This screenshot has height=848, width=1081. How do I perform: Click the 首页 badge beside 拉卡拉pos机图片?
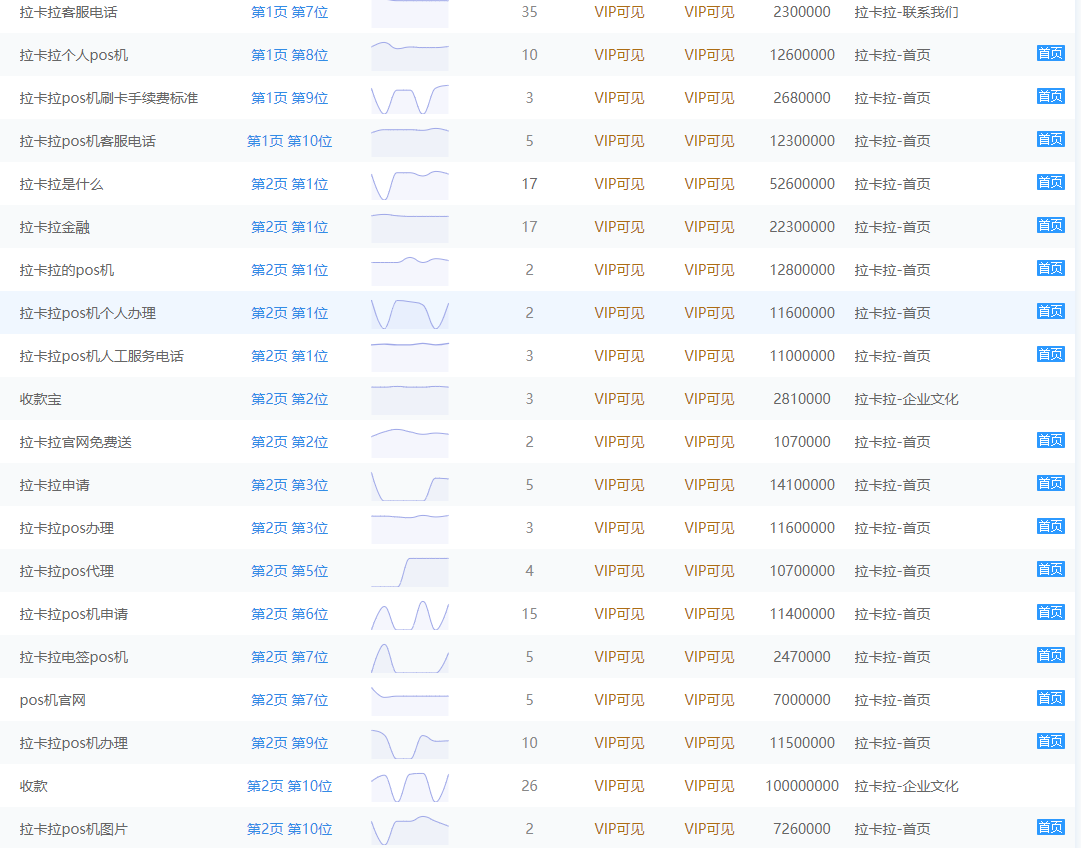(1051, 828)
